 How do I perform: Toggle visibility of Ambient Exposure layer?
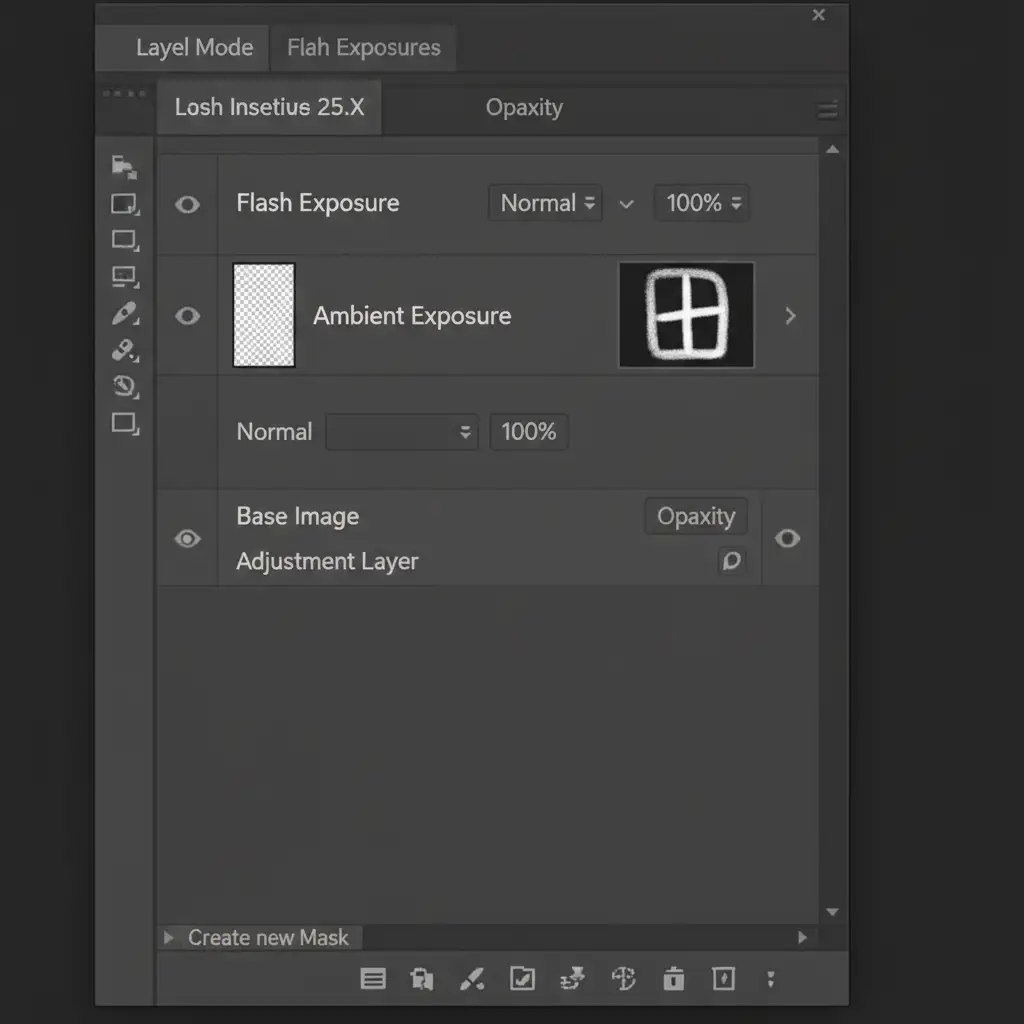187,316
